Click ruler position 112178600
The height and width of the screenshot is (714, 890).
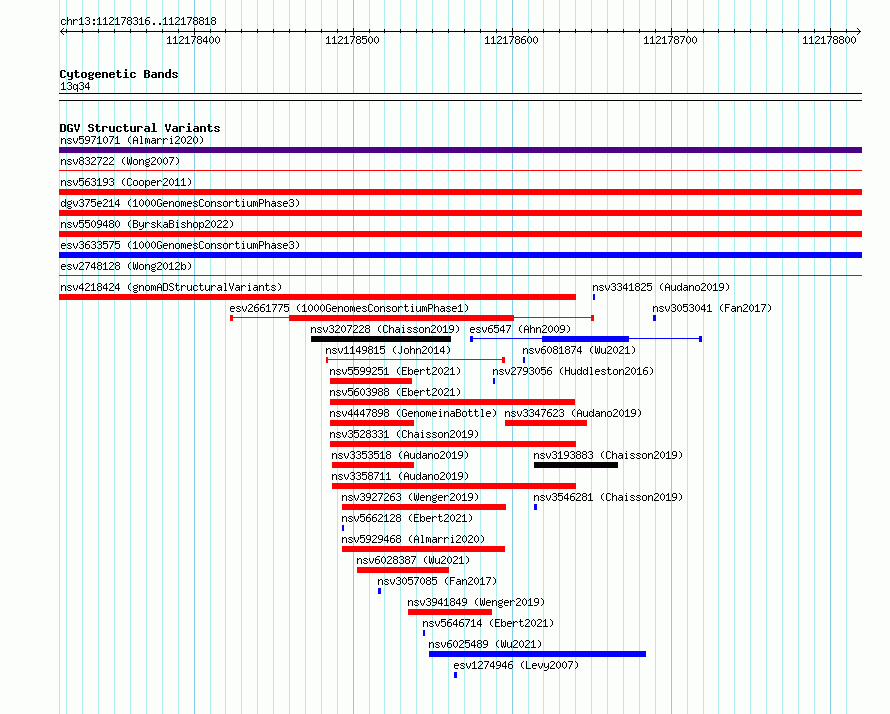coord(511,40)
